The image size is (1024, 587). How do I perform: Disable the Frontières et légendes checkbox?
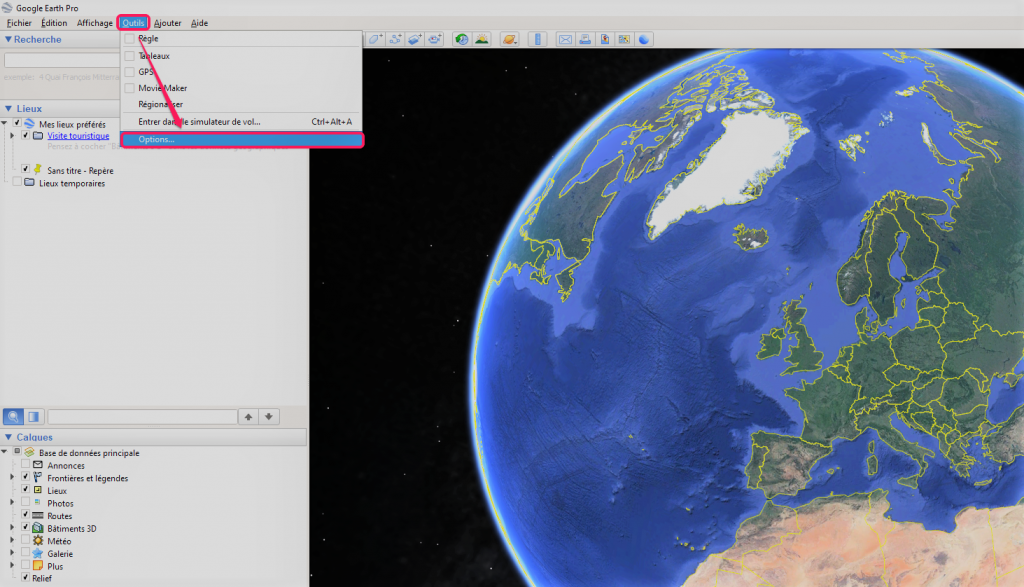[25, 477]
